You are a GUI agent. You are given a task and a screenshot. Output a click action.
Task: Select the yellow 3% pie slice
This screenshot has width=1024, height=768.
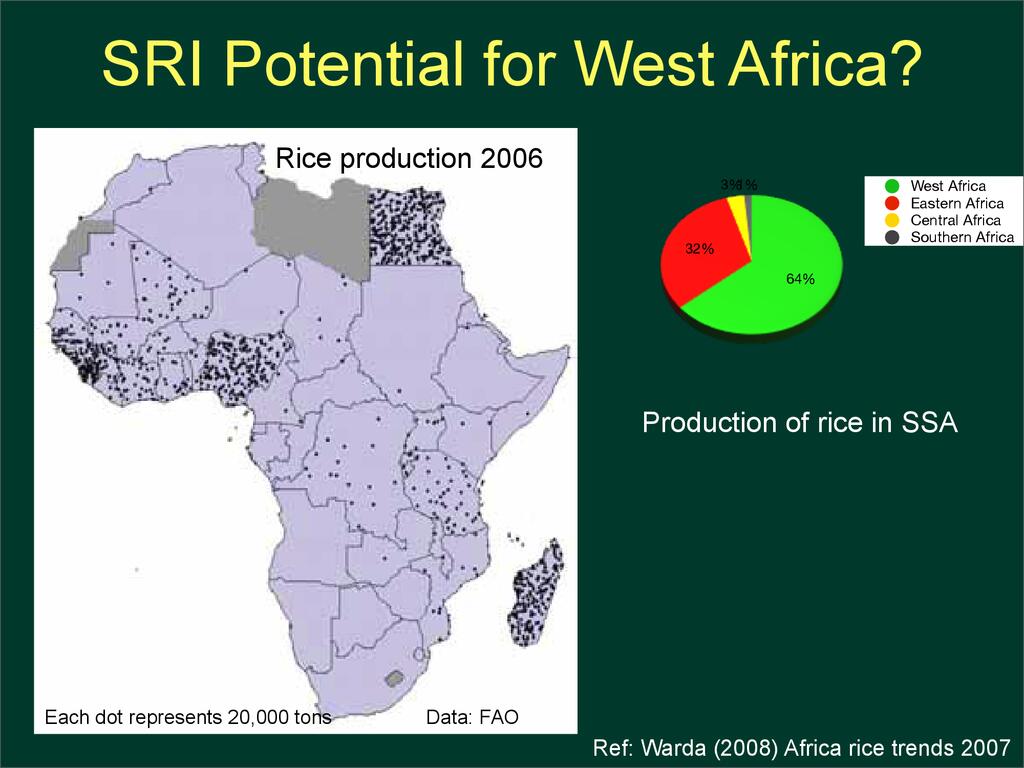[x=738, y=206]
